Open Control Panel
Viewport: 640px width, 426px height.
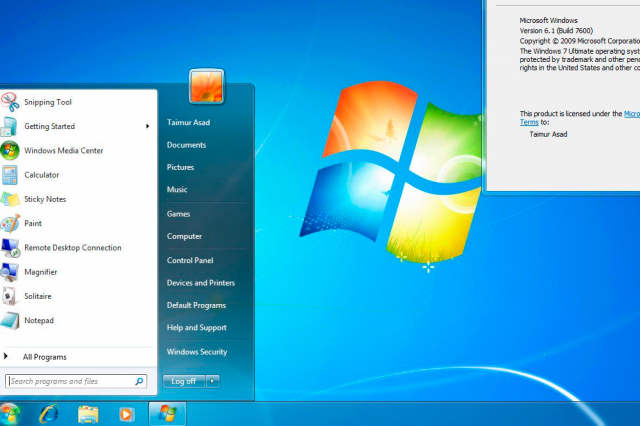tap(190, 260)
